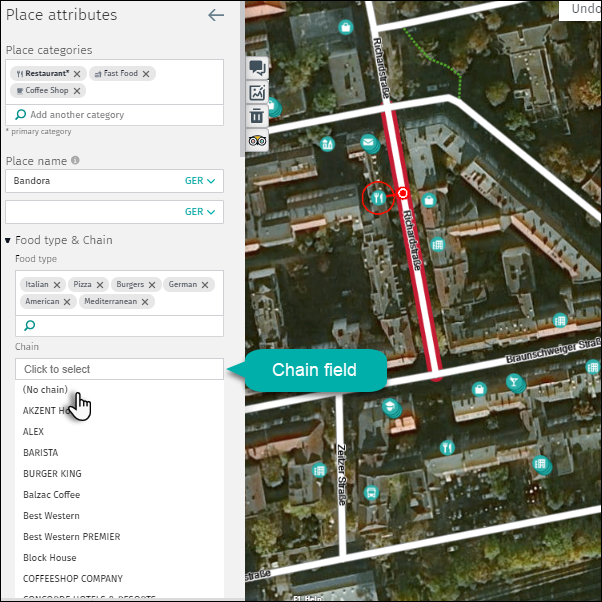Click the bus stop marker near Zeitzer Straße
This screenshot has height=602, width=602.
pos(371,493)
